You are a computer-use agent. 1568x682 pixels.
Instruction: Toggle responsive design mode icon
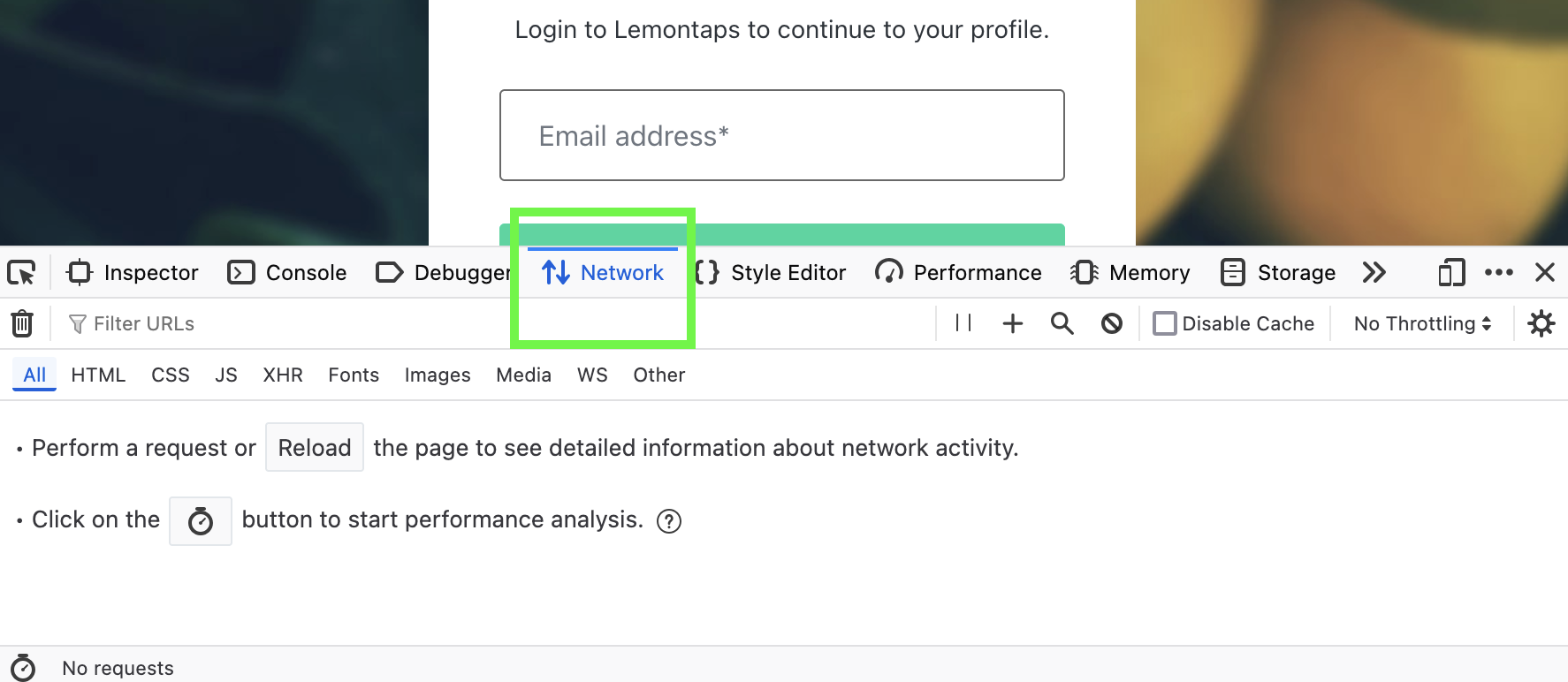1451,273
